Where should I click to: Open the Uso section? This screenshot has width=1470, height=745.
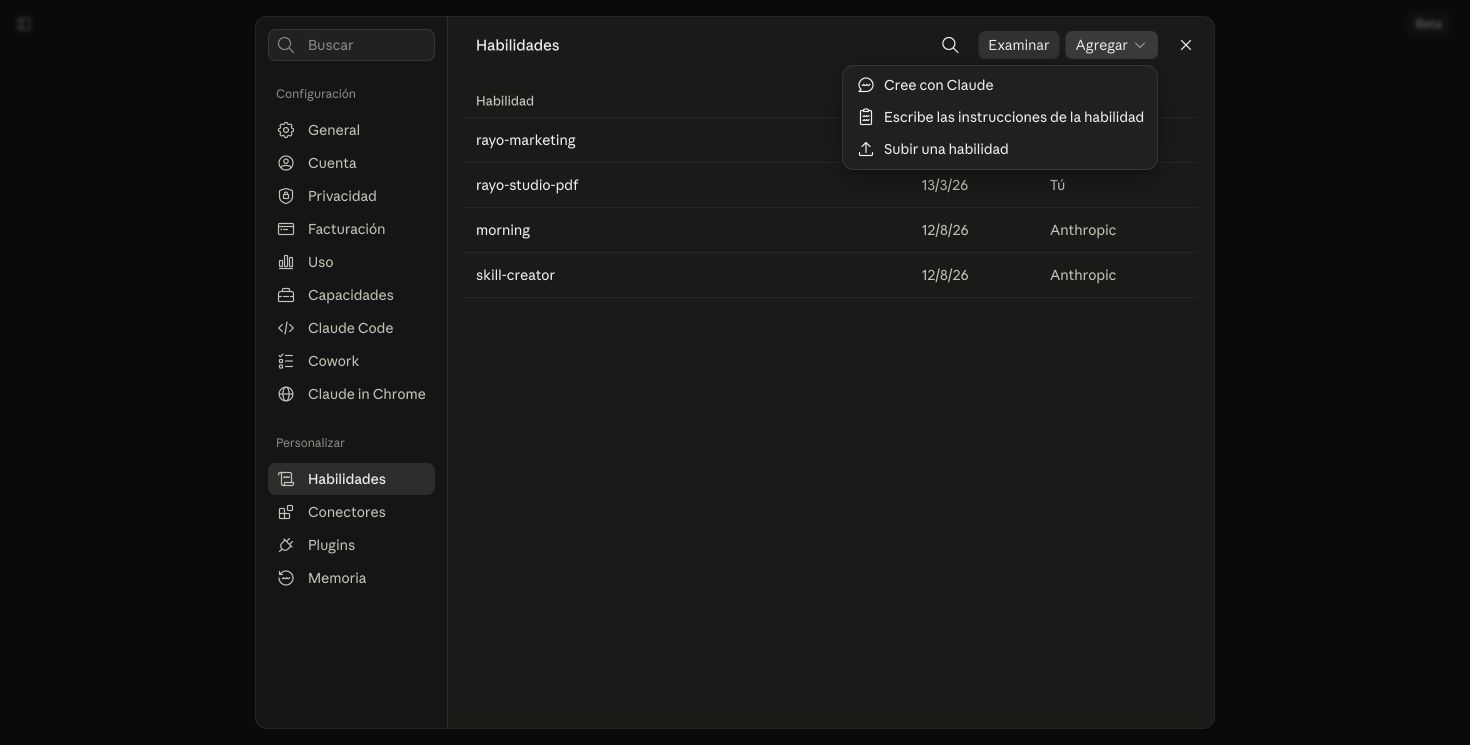pyautogui.click(x=351, y=262)
